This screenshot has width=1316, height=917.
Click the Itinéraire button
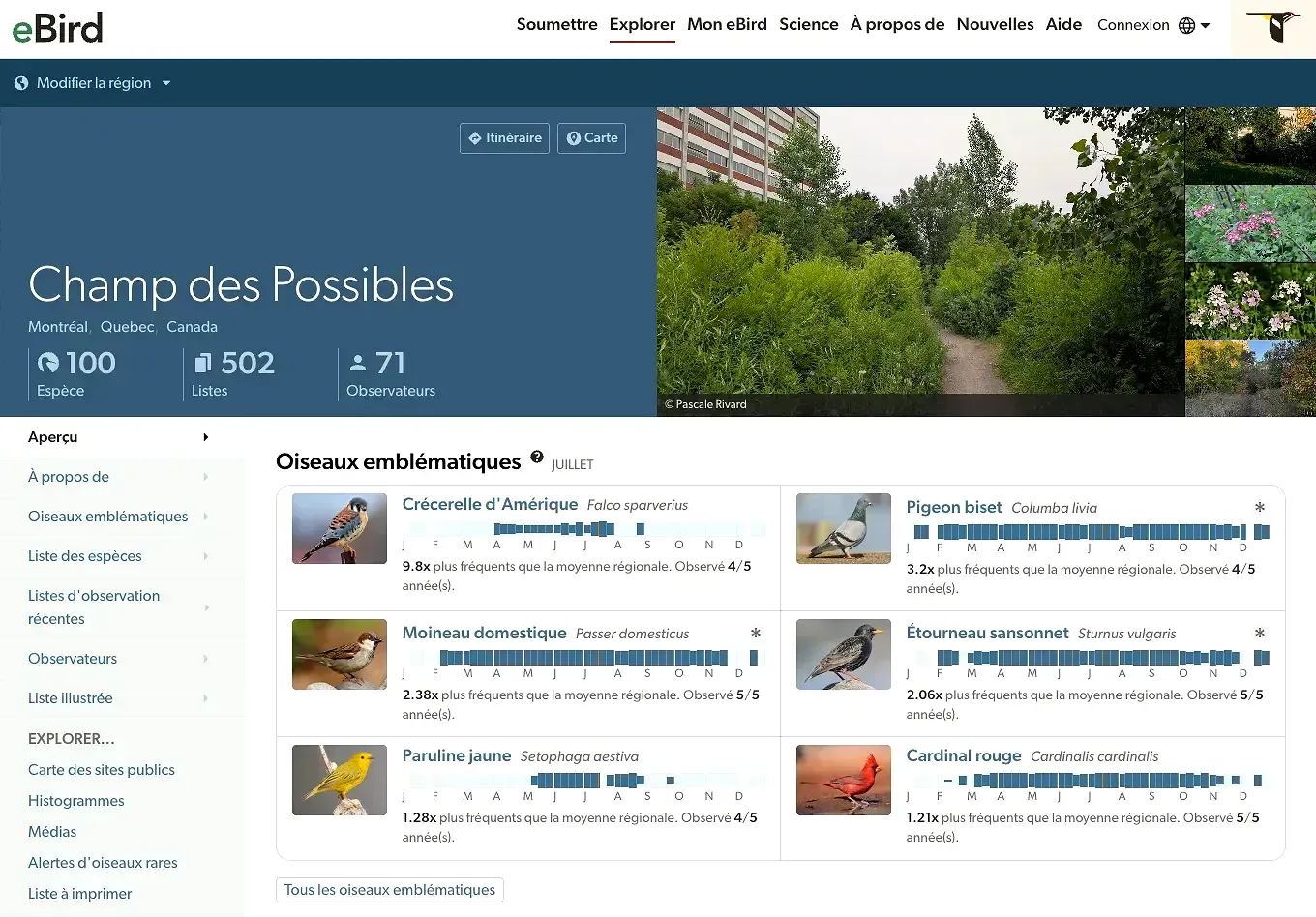pos(504,138)
